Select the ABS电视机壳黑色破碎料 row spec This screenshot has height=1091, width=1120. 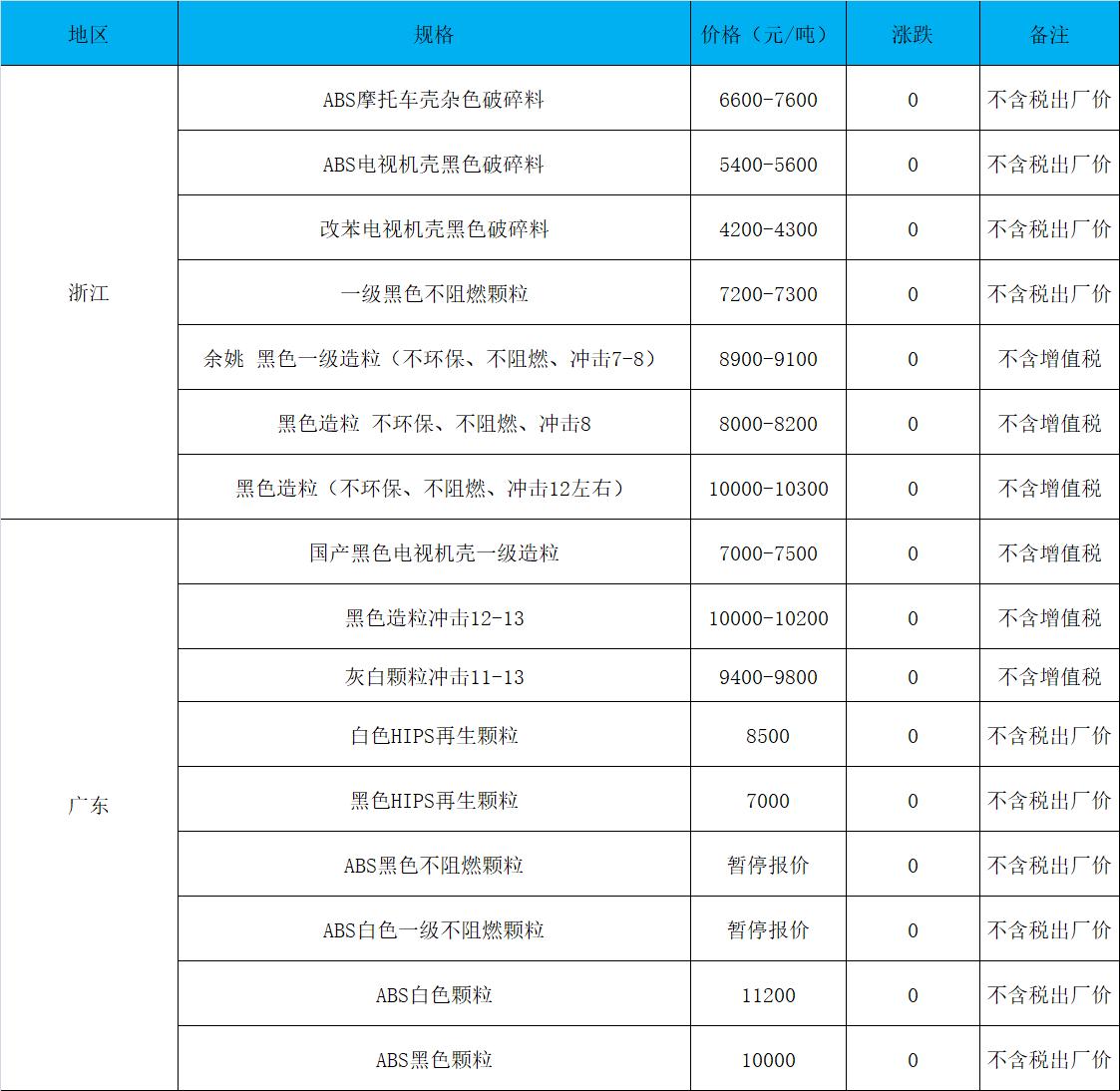pyautogui.click(x=434, y=165)
